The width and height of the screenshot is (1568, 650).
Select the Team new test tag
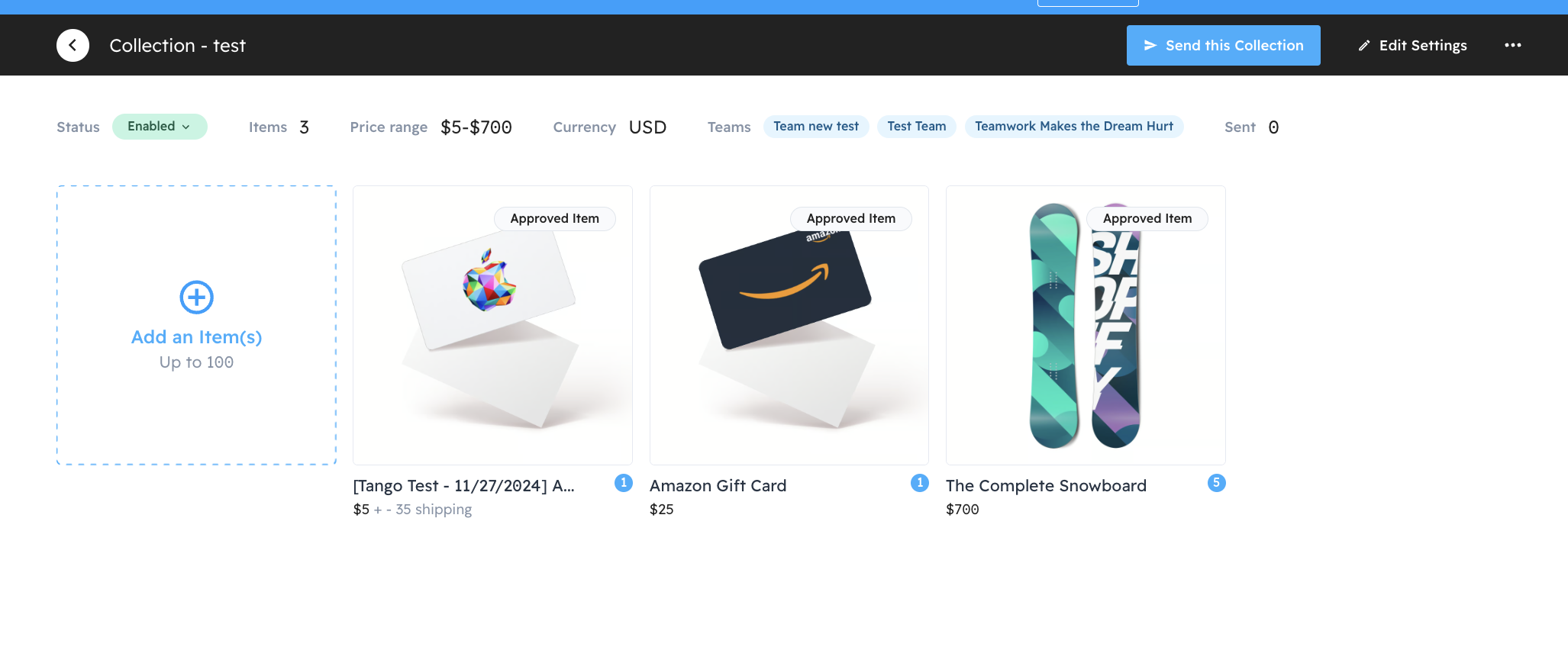(816, 127)
